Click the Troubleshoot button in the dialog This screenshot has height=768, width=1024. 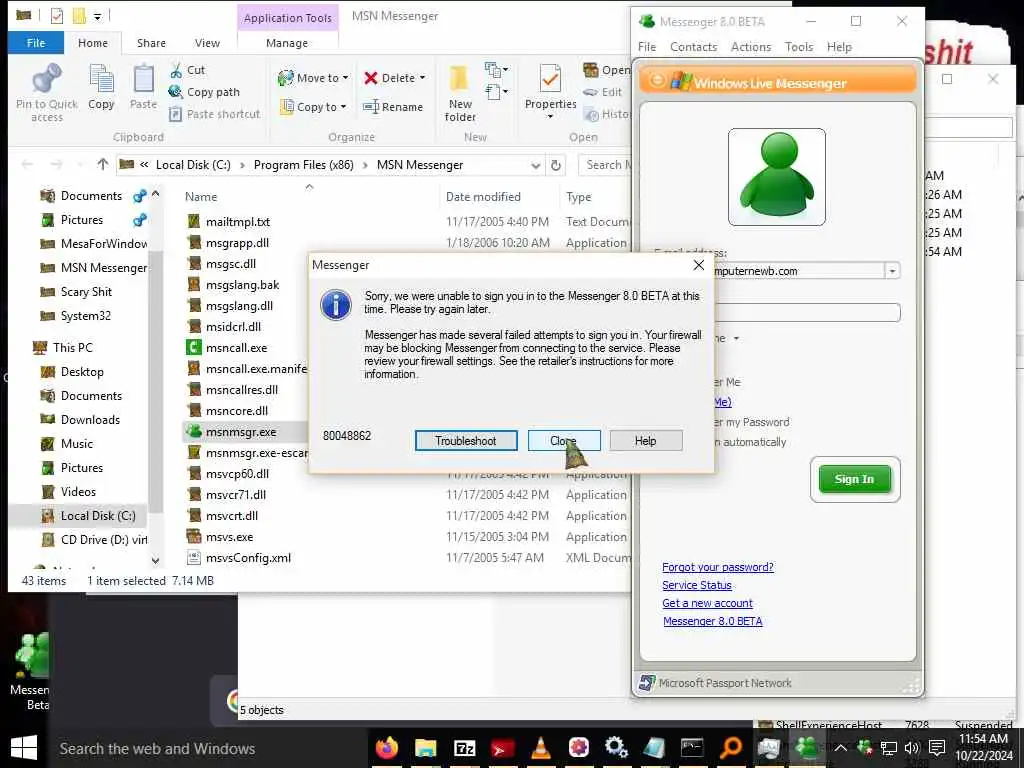(x=466, y=441)
